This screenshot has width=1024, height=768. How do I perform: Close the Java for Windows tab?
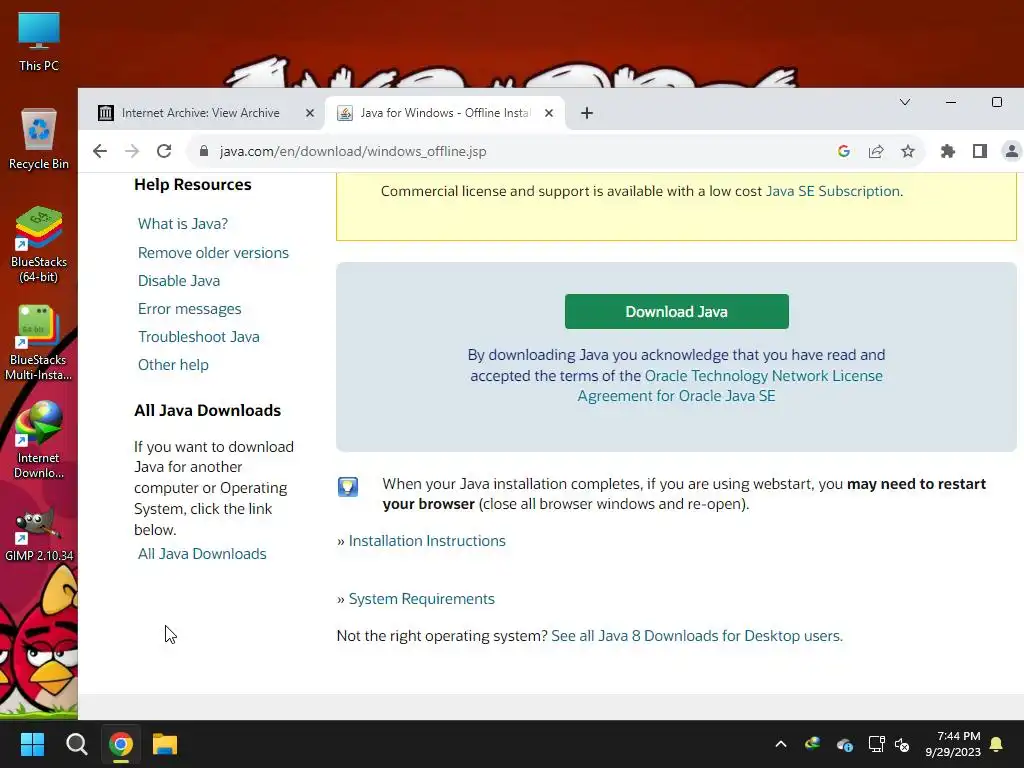pos(549,113)
